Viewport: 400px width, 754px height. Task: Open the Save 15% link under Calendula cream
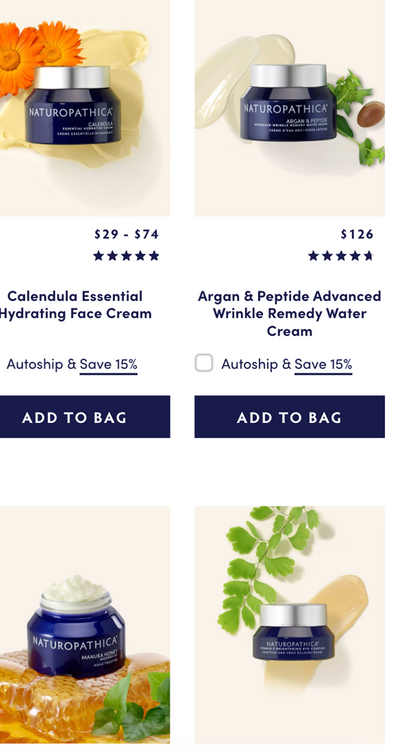[109, 365]
